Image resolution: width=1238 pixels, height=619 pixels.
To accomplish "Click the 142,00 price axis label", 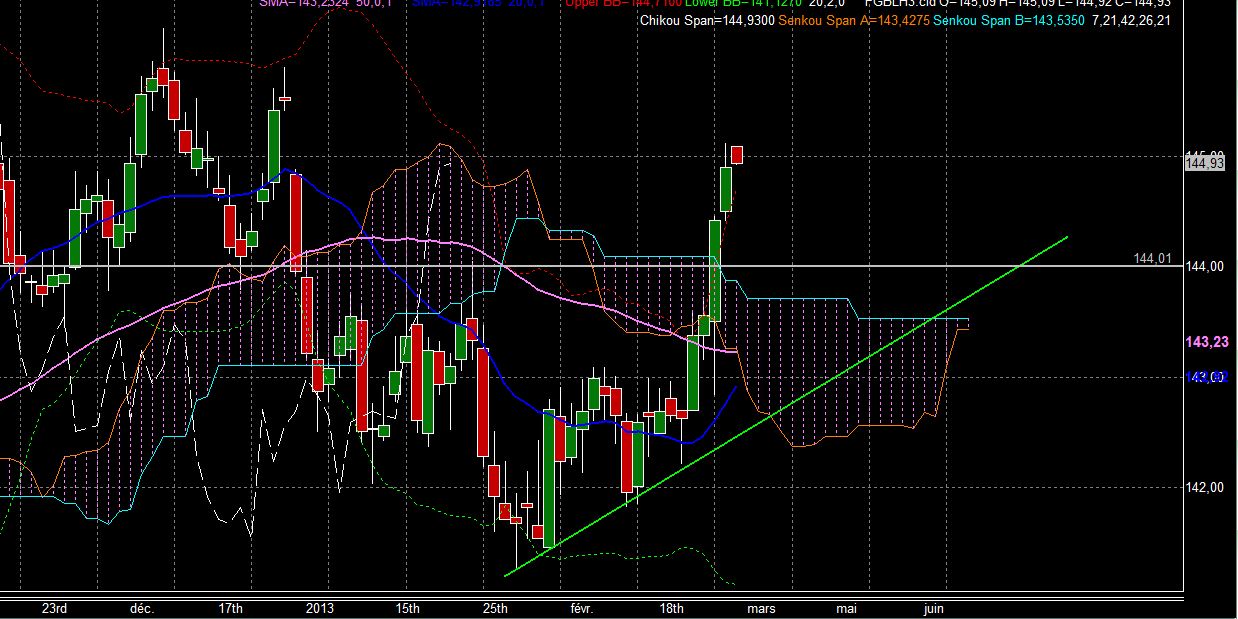I will click(x=1205, y=488).
